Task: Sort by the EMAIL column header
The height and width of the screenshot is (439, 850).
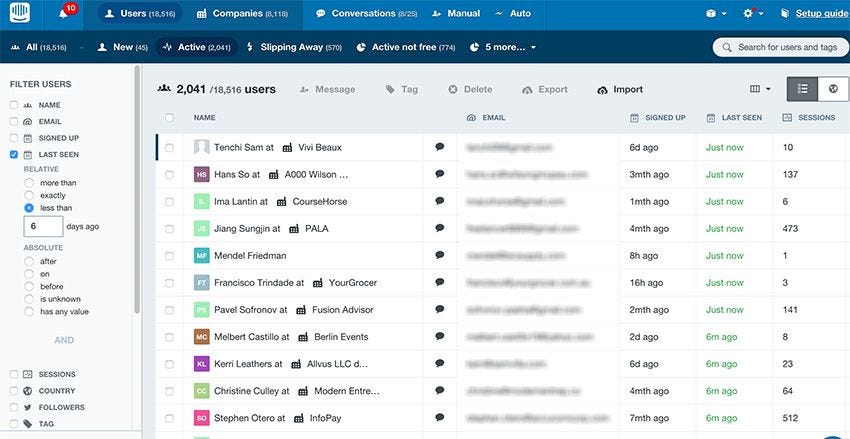Action: click(x=486, y=117)
